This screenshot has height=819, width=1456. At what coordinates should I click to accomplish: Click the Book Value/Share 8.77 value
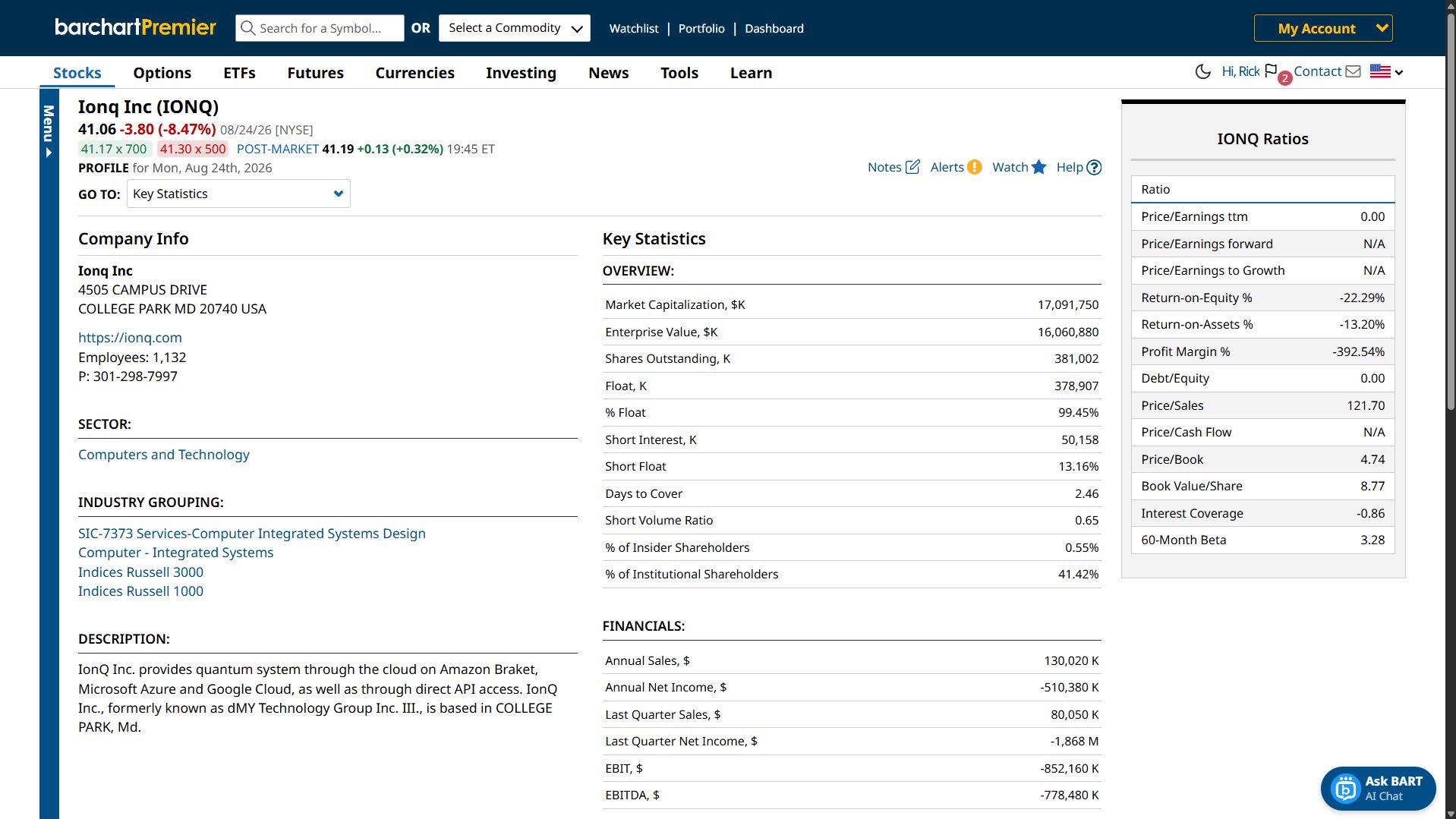pyautogui.click(x=1372, y=486)
